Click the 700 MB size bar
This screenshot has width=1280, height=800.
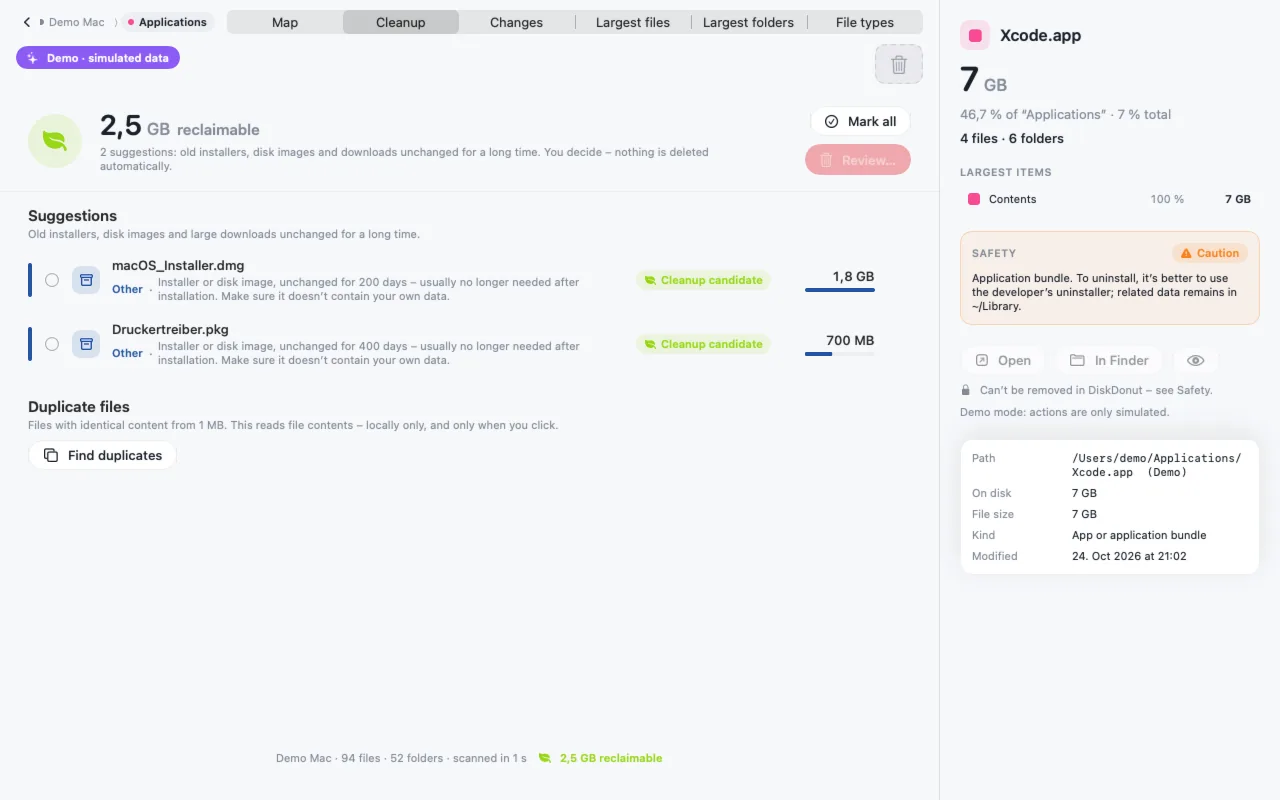(840, 354)
